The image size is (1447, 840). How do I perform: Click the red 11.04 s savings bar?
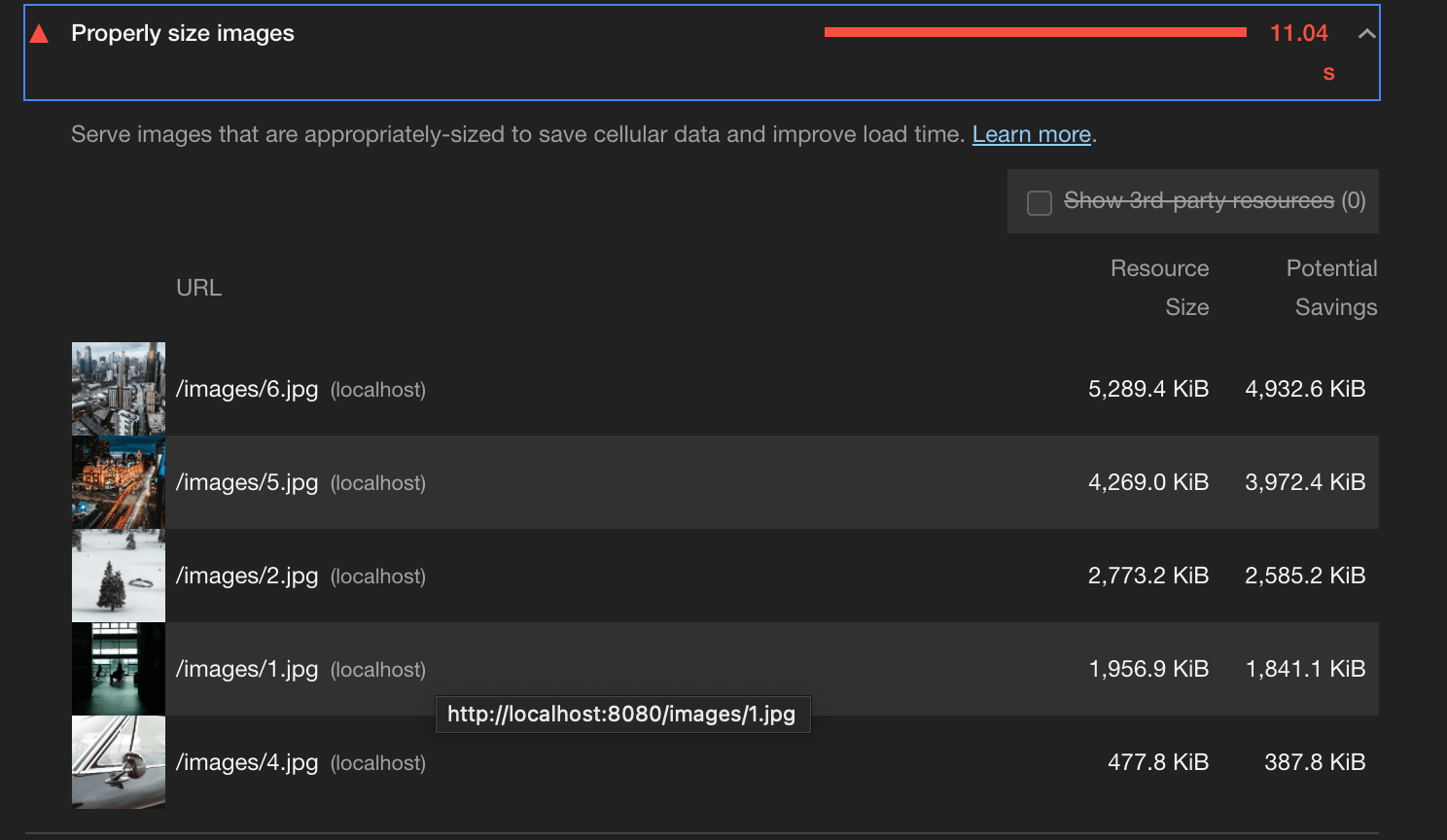(x=1036, y=32)
